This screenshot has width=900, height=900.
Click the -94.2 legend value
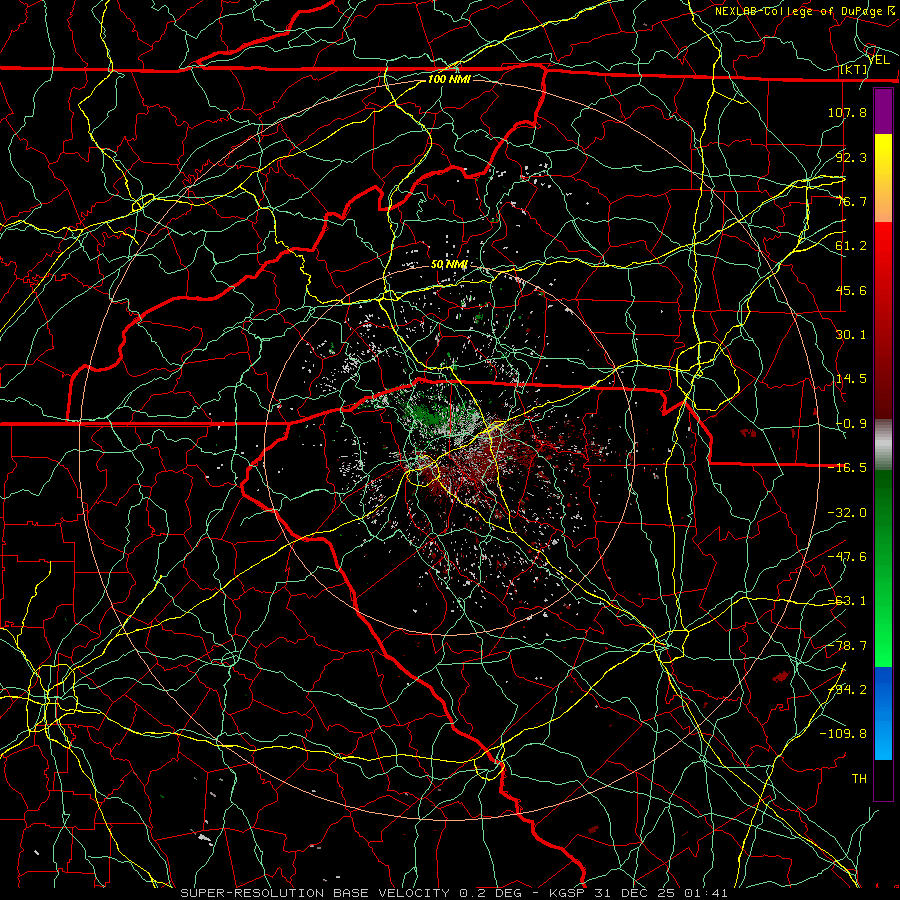pos(847,690)
